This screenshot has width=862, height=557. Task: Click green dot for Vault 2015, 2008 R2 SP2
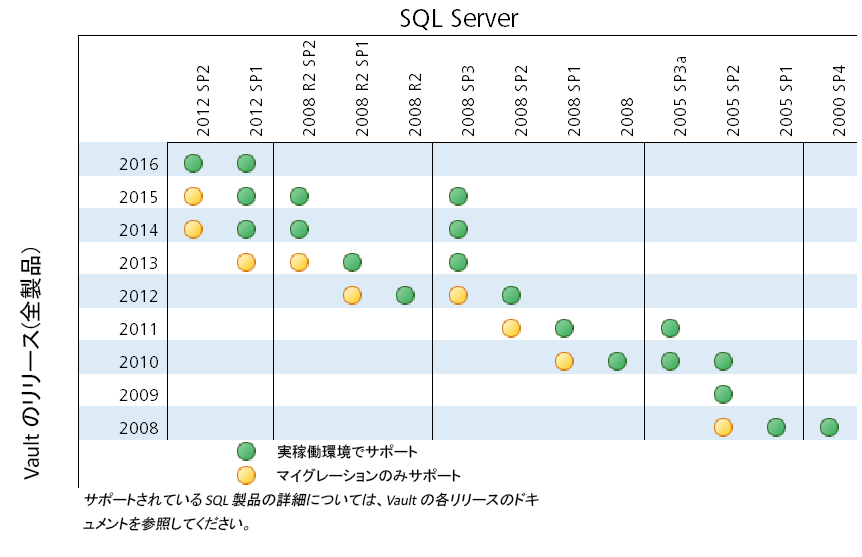[299, 196]
